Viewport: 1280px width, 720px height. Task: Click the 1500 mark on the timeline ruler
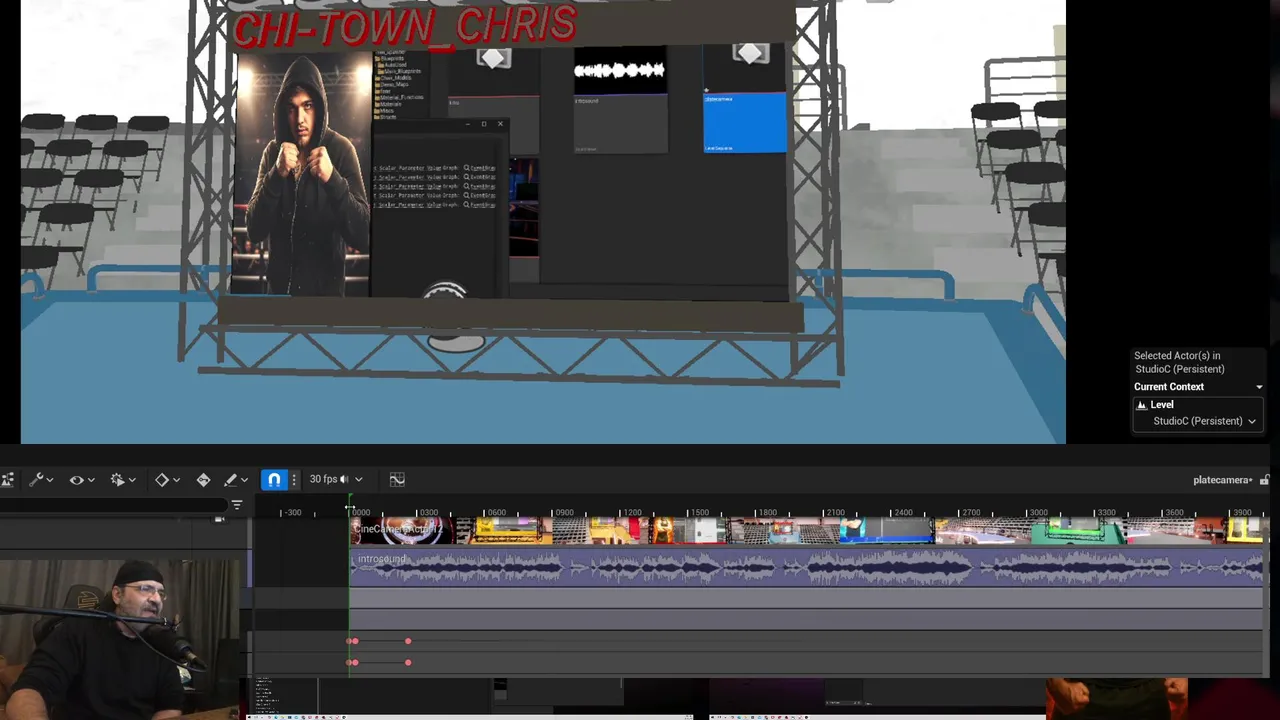click(x=699, y=513)
